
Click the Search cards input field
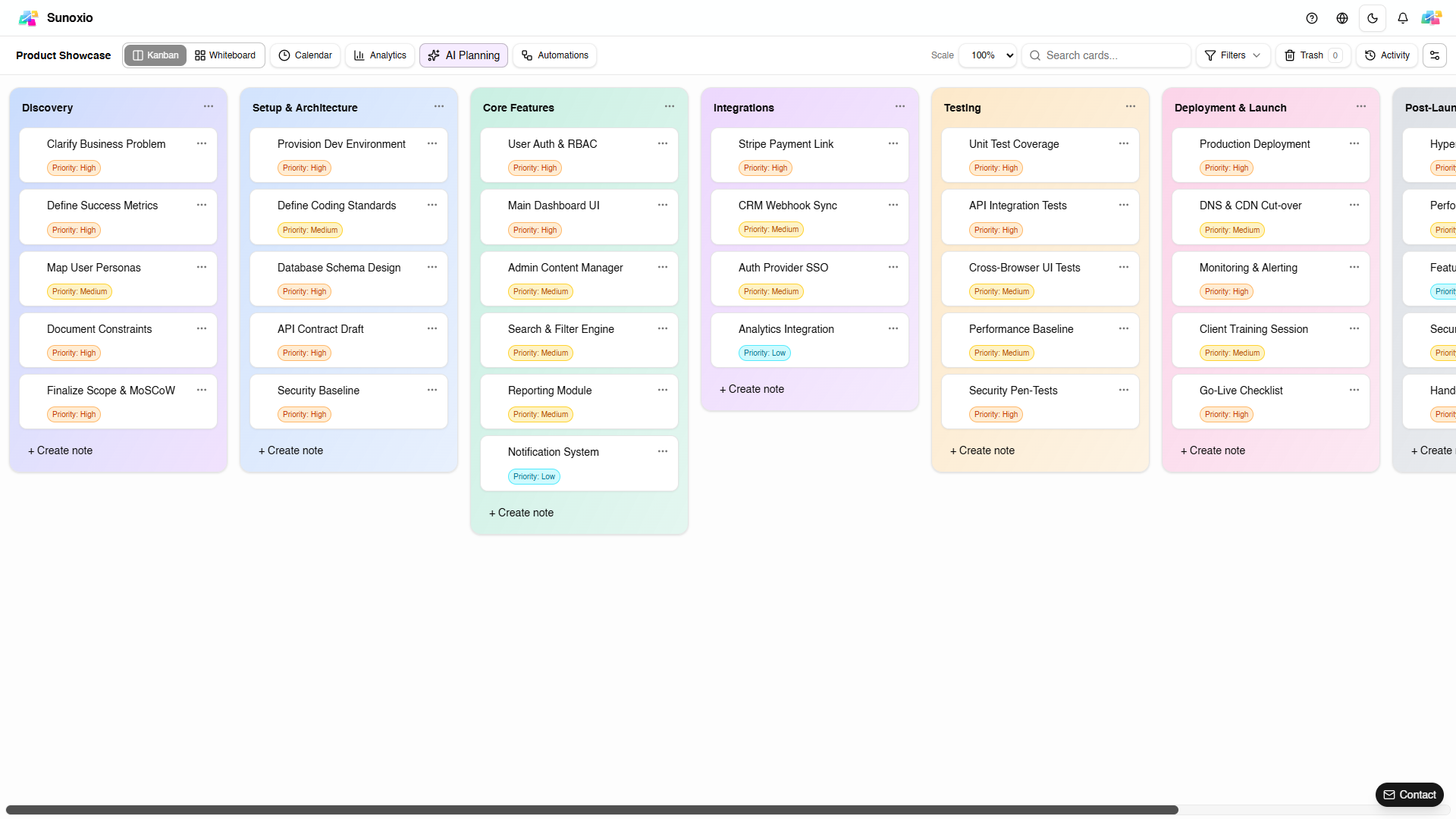[1113, 55]
